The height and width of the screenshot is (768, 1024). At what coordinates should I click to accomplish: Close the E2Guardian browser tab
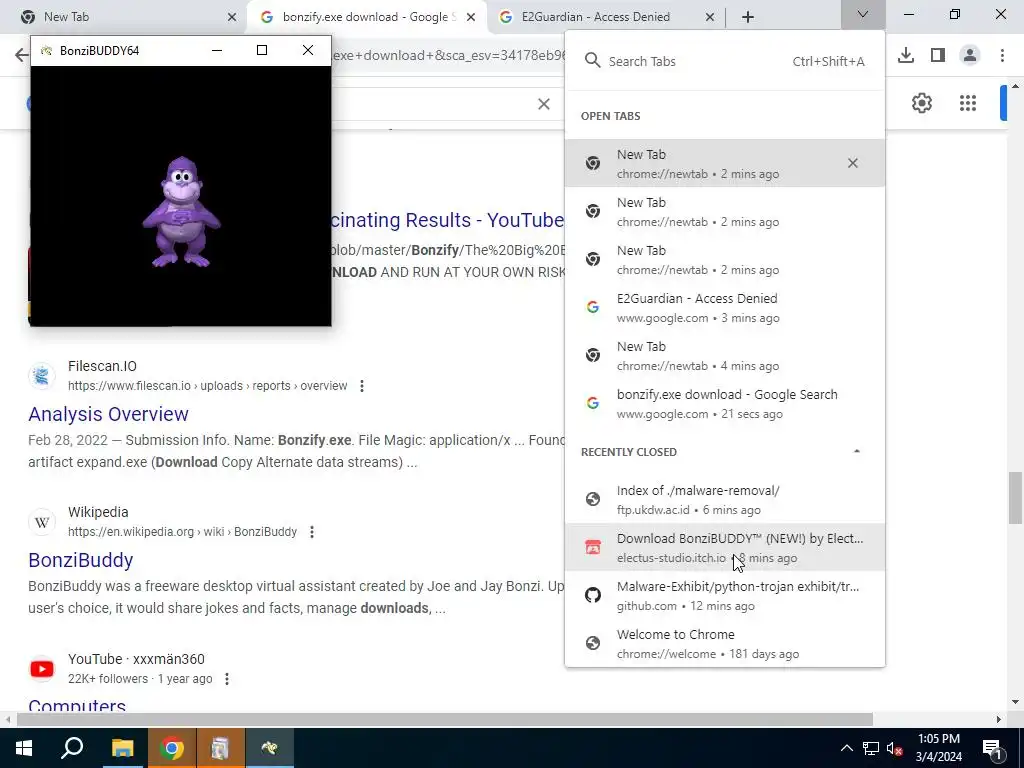tap(710, 17)
